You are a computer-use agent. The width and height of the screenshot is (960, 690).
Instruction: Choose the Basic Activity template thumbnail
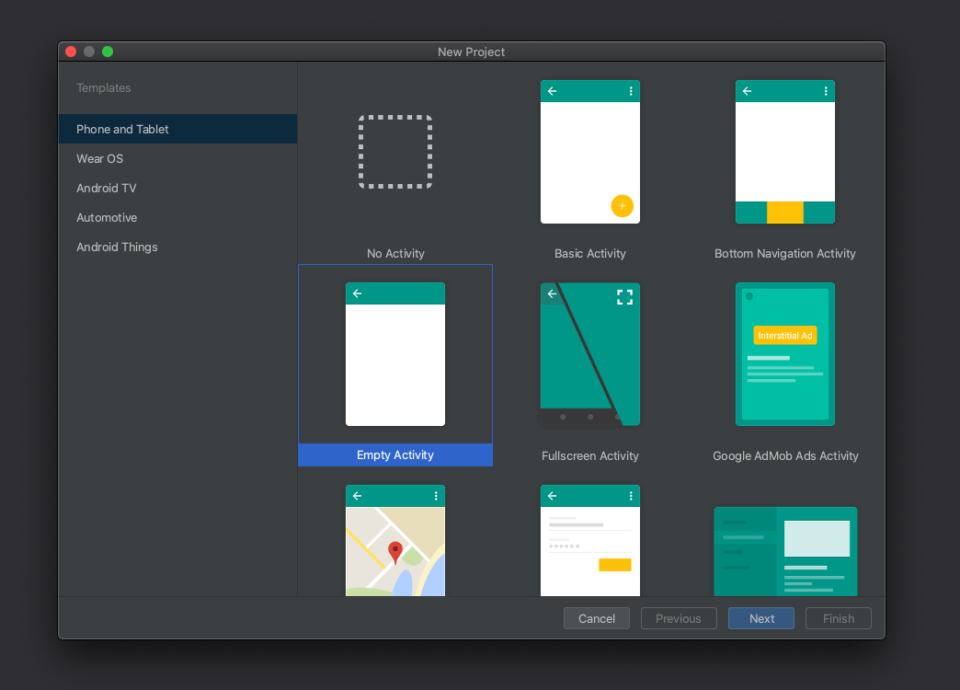point(590,152)
